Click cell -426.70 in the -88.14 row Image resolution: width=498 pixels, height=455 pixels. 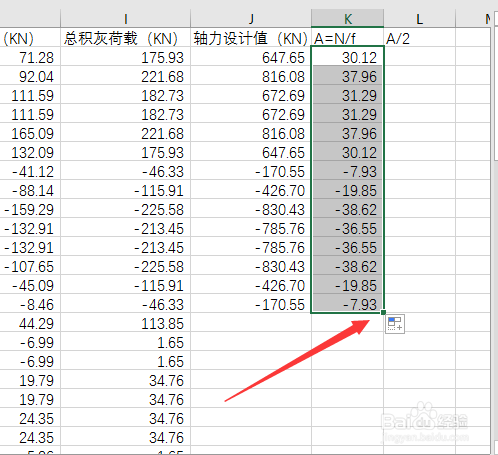251,189
